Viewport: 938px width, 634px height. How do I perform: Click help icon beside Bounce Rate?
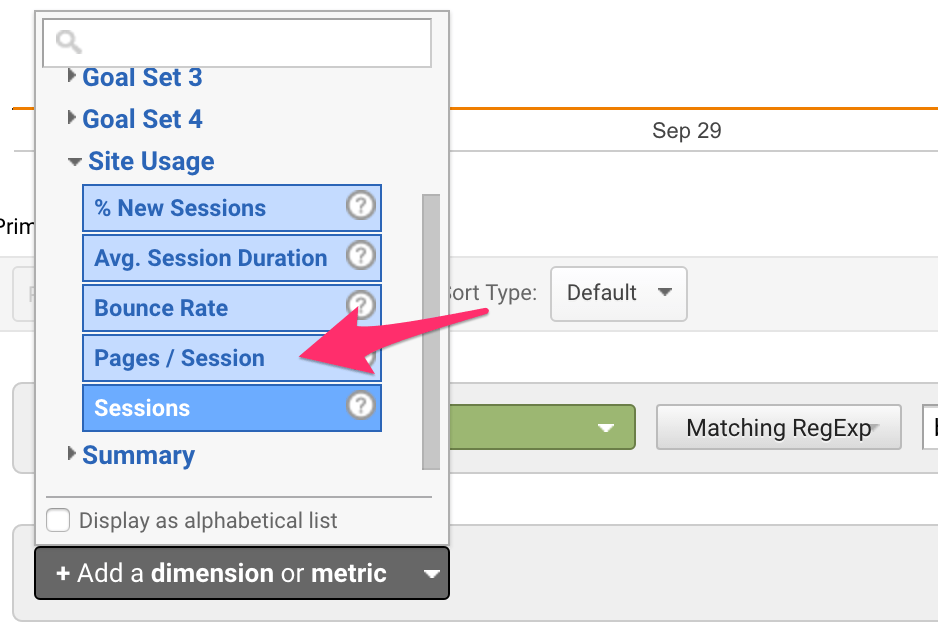point(361,305)
